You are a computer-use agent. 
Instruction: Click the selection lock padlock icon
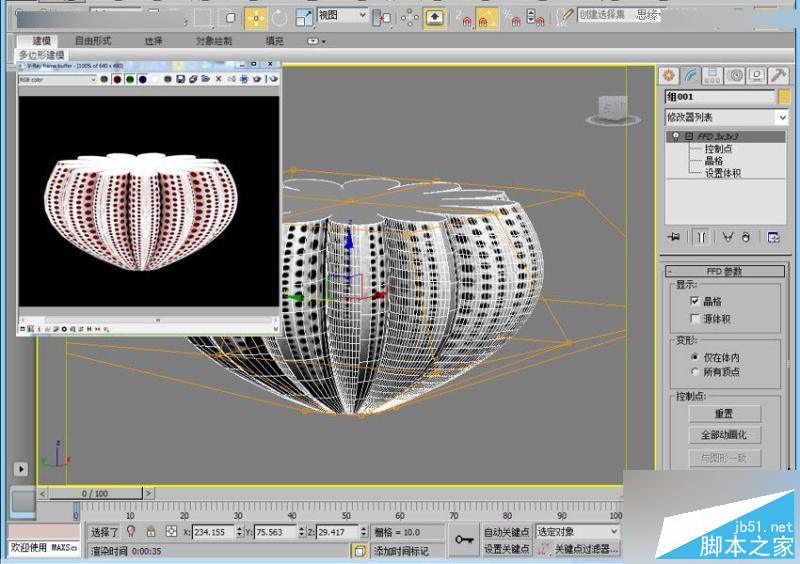[x=151, y=532]
